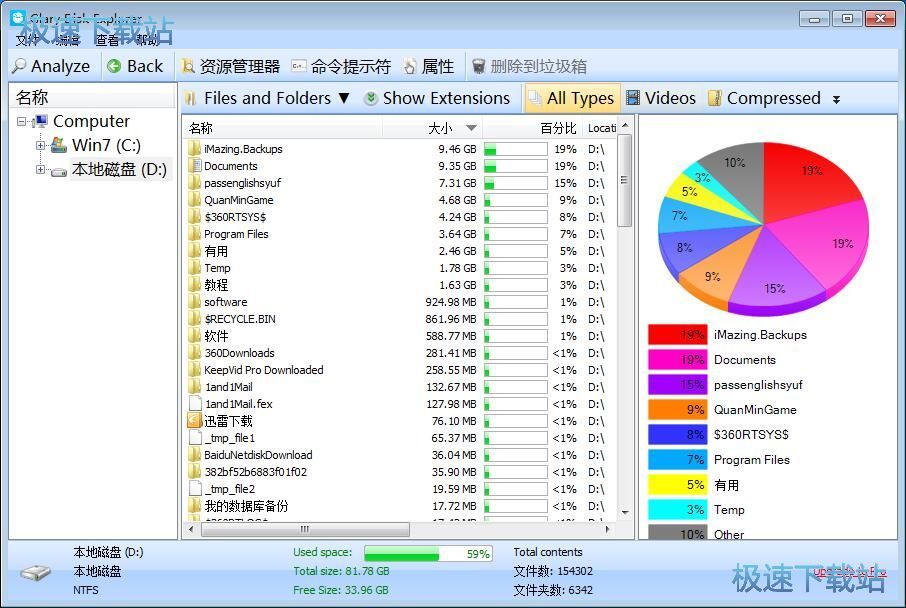Viewport: 906px width, 608px height.
Task: Click the file list horizontal scrollbar thumb
Action: click(305, 529)
